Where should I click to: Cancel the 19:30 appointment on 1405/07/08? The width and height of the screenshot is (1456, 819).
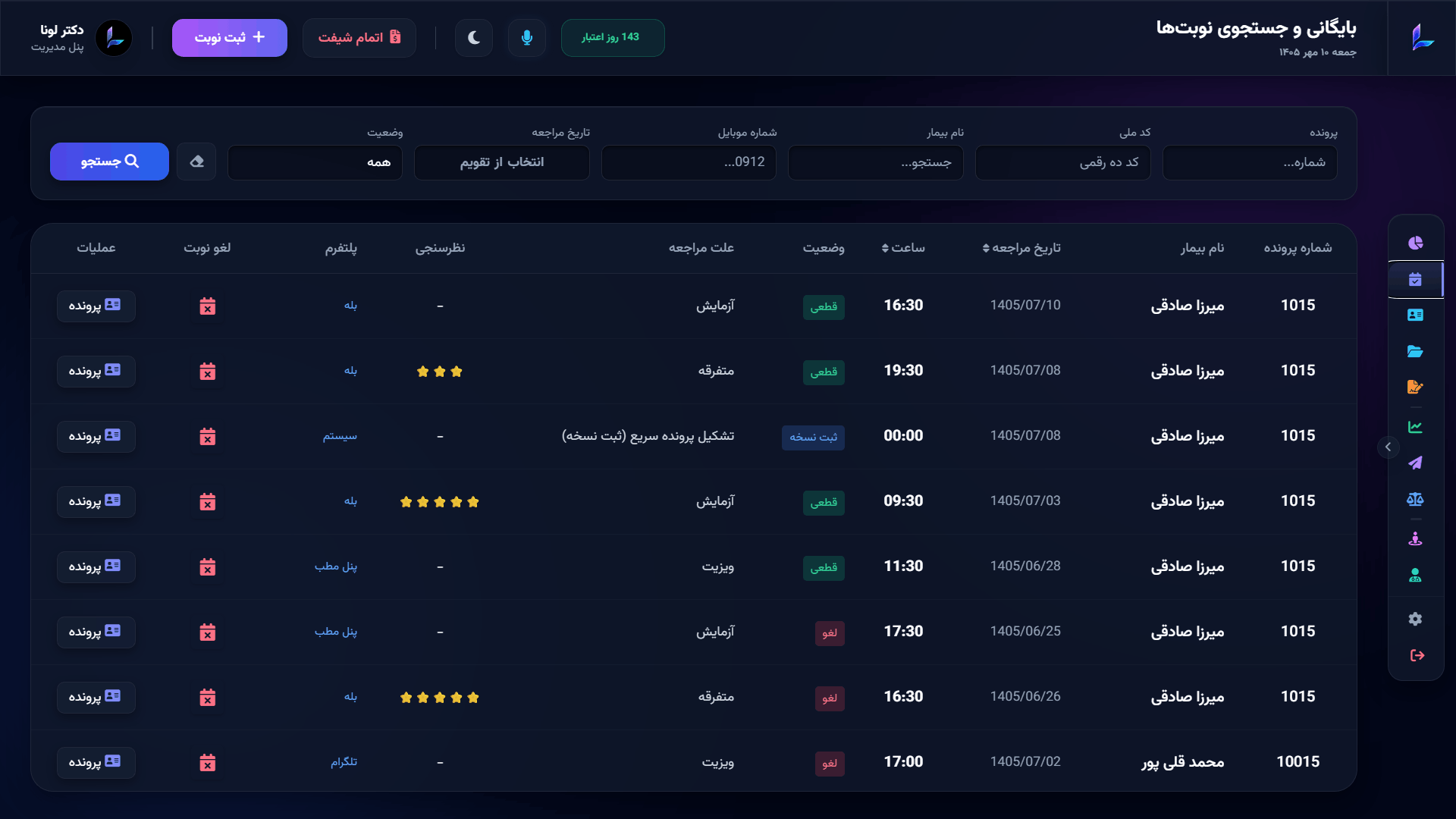208,372
